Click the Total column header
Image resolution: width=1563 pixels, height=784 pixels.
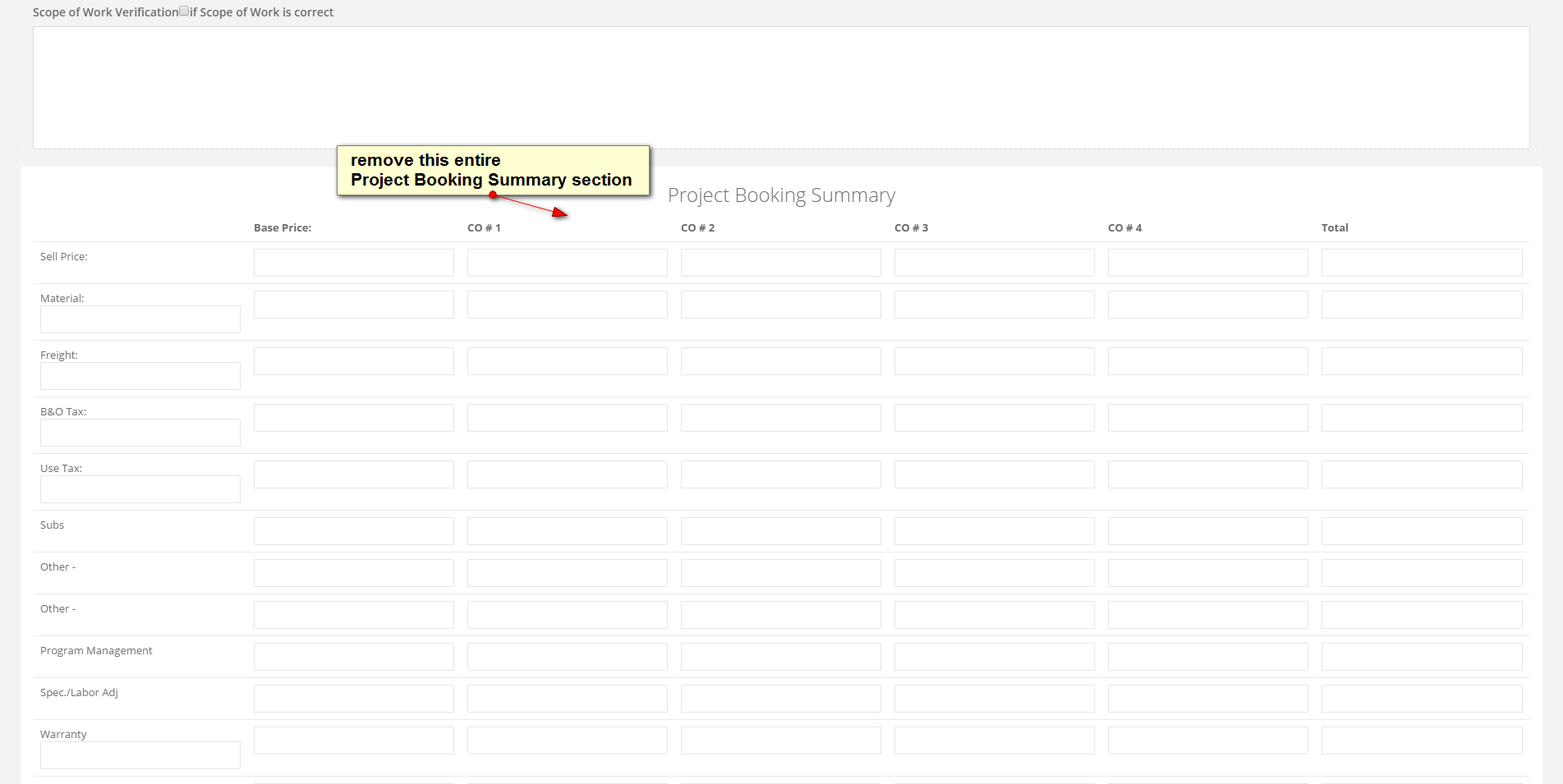1335,228
